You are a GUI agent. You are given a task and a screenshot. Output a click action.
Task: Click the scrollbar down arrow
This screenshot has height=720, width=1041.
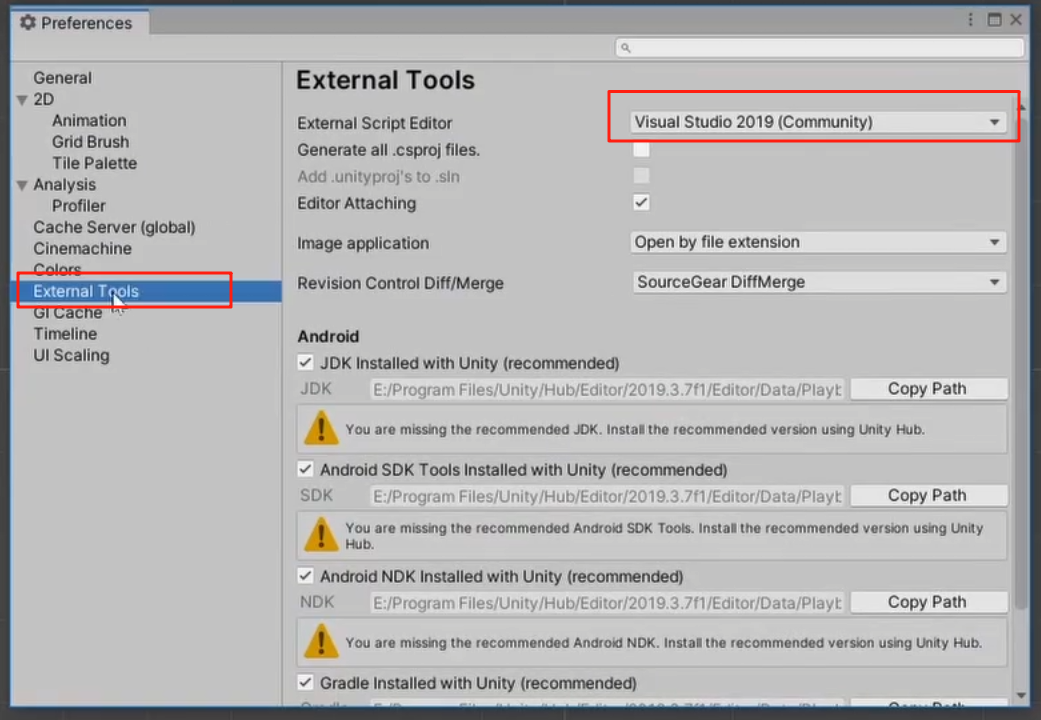pyautogui.click(x=1021, y=695)
